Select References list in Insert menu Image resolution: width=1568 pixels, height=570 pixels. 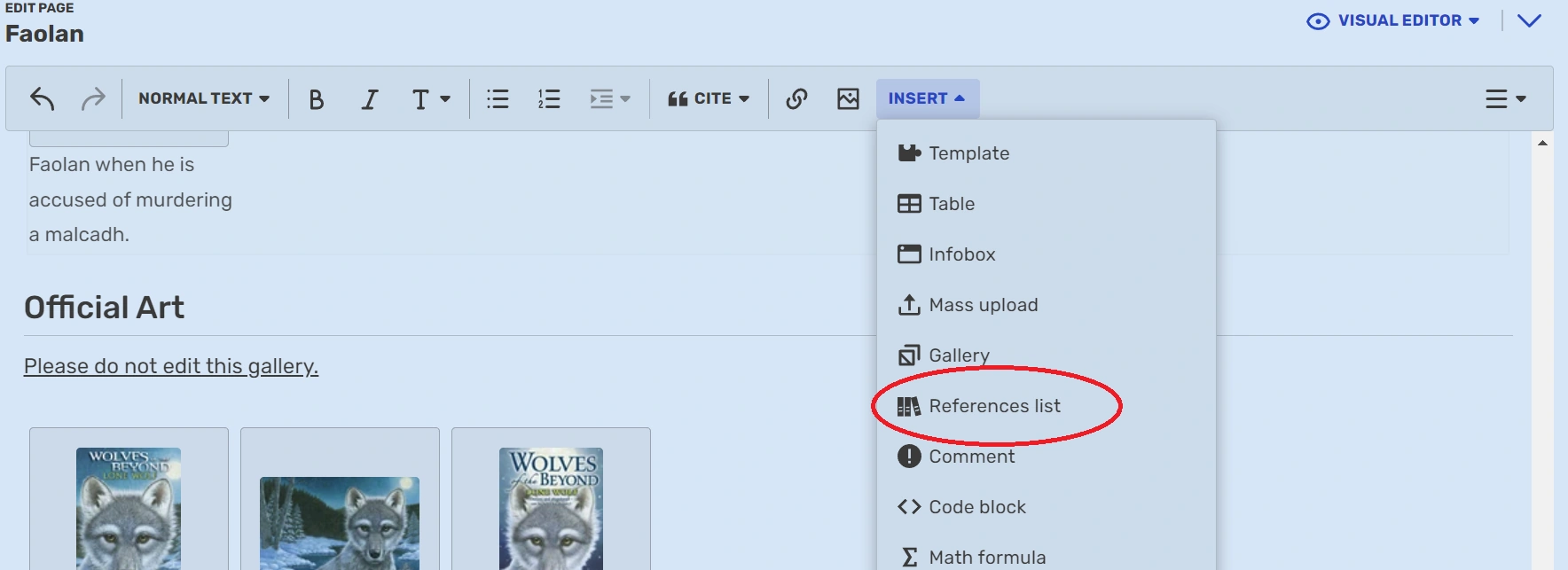[x=1047, y=406]
